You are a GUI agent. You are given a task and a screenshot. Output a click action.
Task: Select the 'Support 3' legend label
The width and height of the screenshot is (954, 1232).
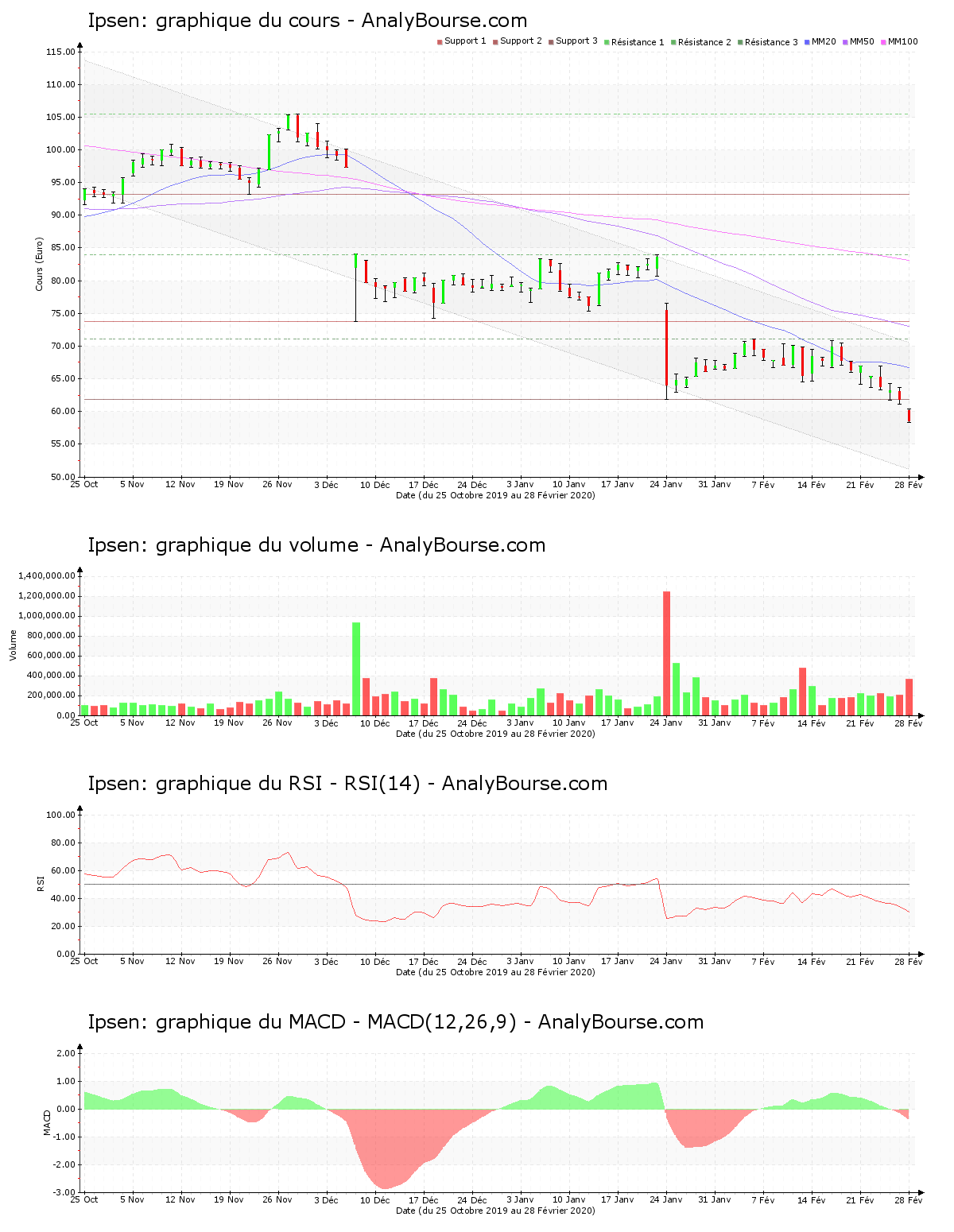(x=576, y=41)
